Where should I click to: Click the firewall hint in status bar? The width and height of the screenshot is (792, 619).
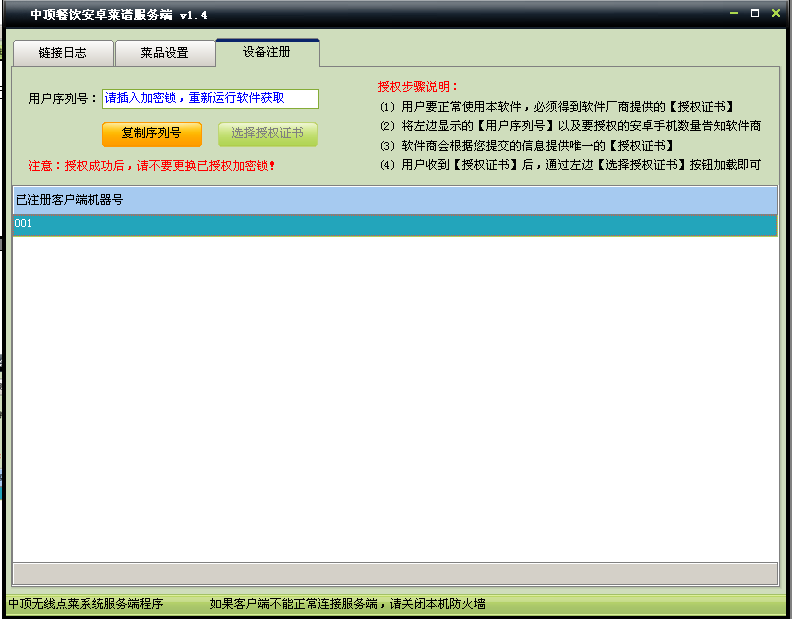point(347,604)
